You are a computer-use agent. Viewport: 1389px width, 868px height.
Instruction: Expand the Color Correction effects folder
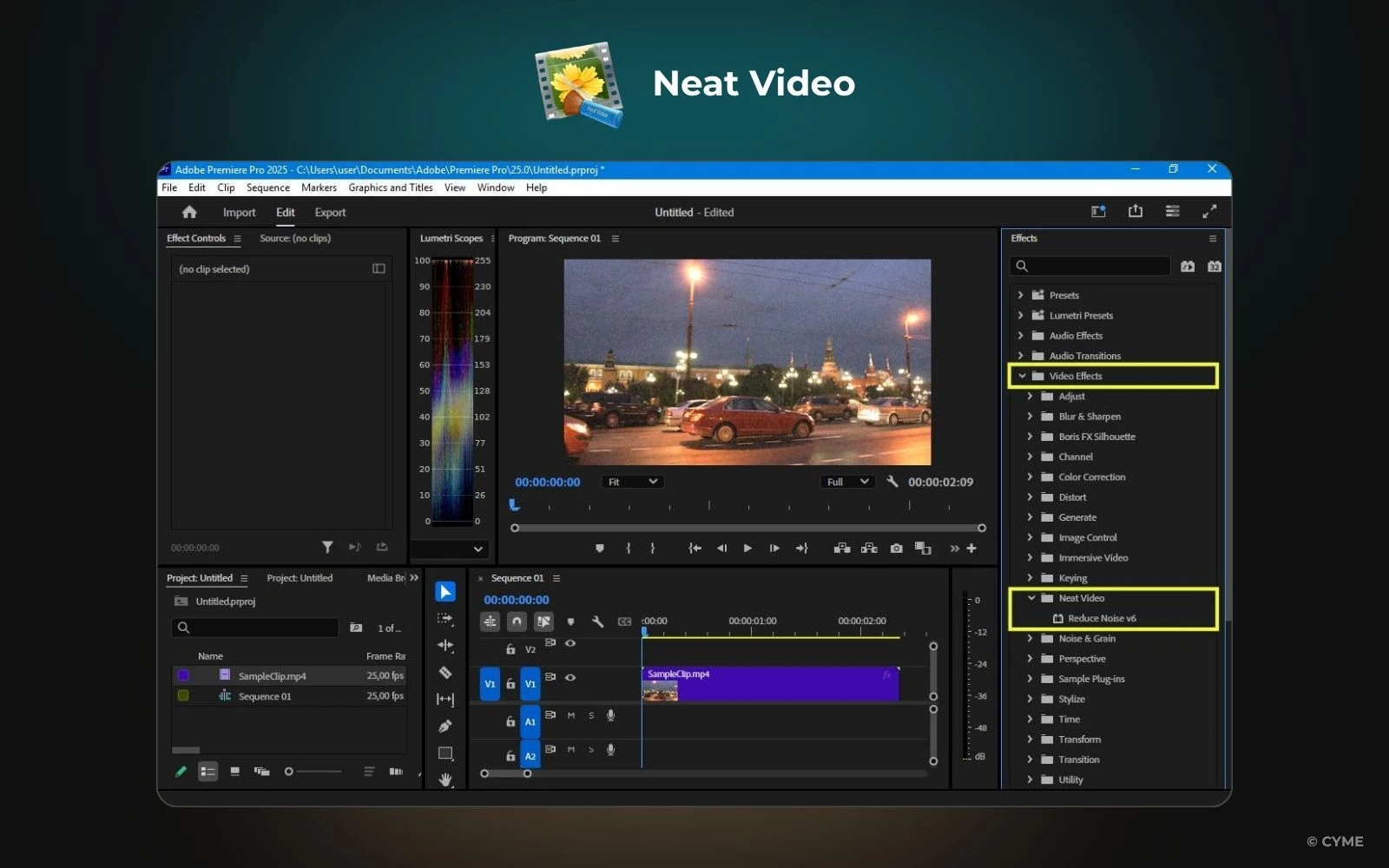(1031, 477)
